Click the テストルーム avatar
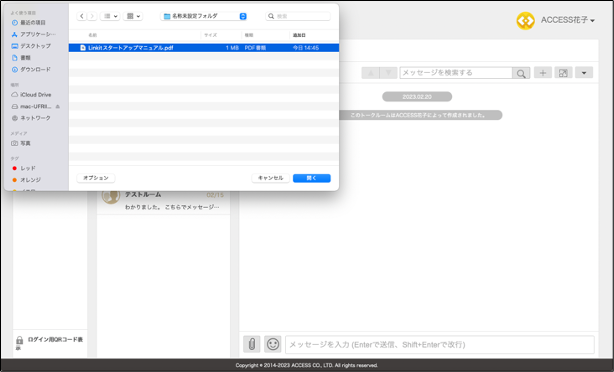The image size is (614, 372). [111, 197]
